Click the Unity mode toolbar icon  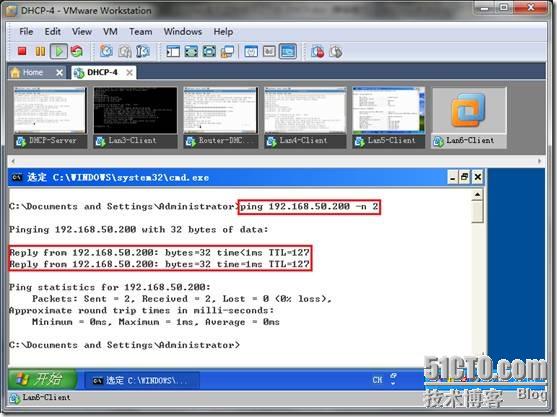tap(227, 52)
